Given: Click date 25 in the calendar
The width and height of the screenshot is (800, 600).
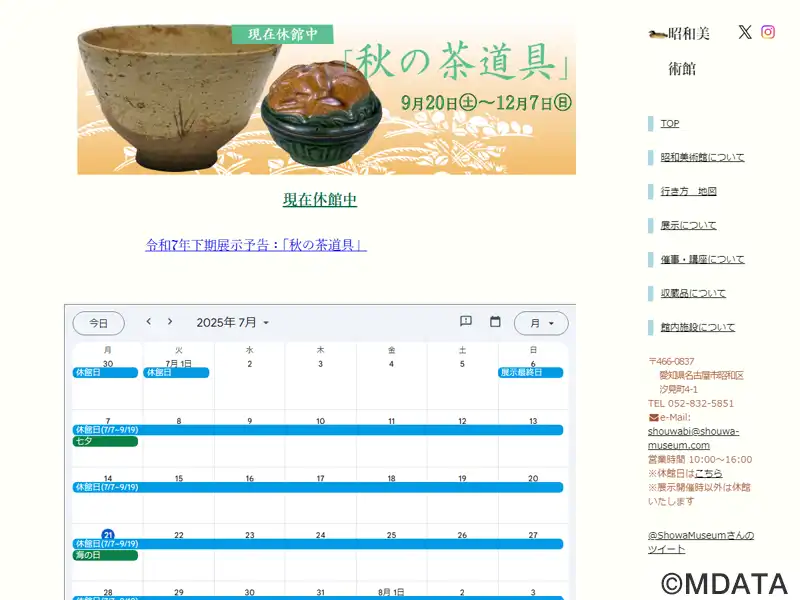Looking at the screenshot, I should click(391, 535).
